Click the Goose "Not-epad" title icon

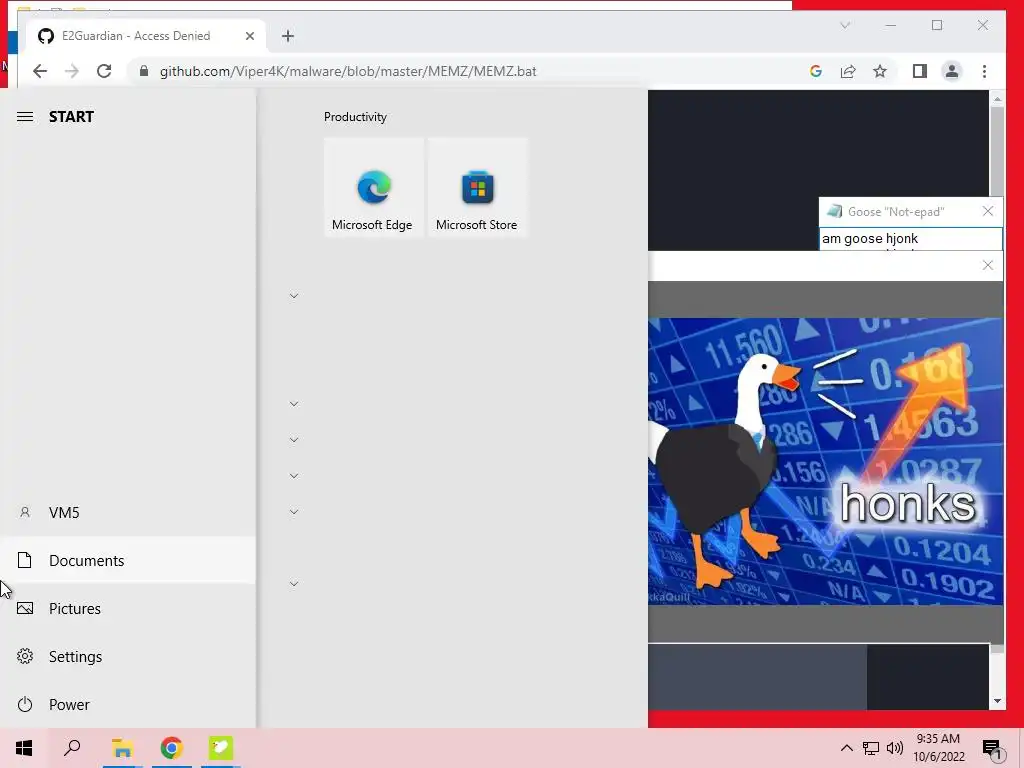pyautogui.click(x=834, y=211)
